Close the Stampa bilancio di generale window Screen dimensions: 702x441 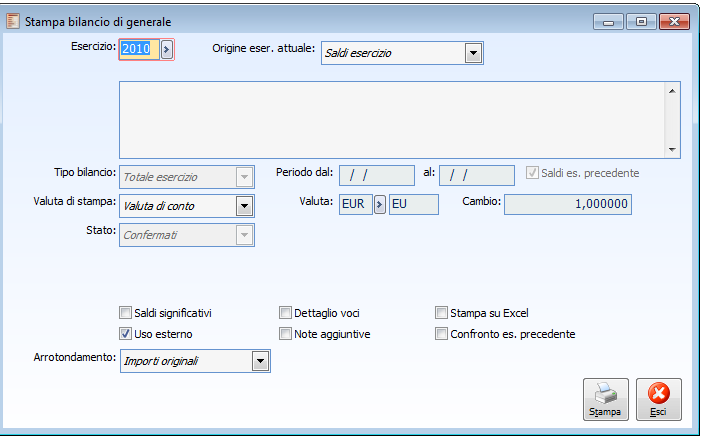[x=674, y=21]
